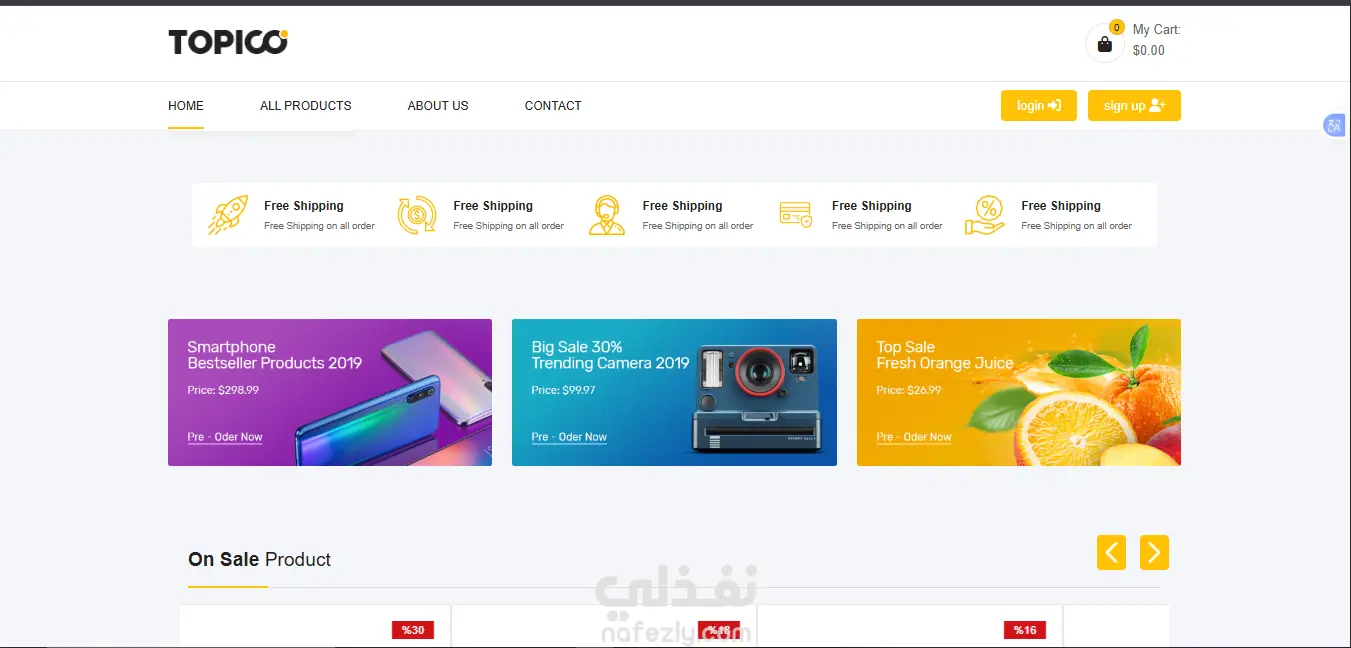
Task: Click Price: $298.99 on Smartphone banner
Action: pyautogui.click(x=223, y=390)
